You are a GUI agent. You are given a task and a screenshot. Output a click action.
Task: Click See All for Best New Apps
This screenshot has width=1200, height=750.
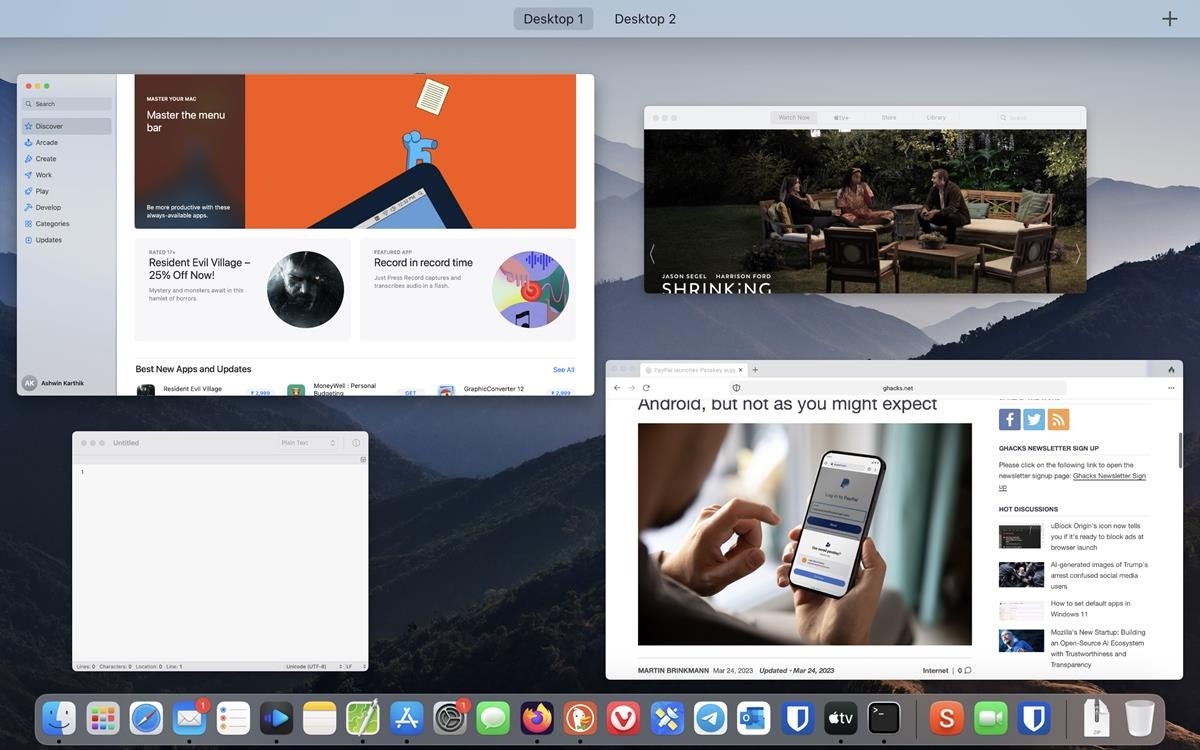(564, 370)
